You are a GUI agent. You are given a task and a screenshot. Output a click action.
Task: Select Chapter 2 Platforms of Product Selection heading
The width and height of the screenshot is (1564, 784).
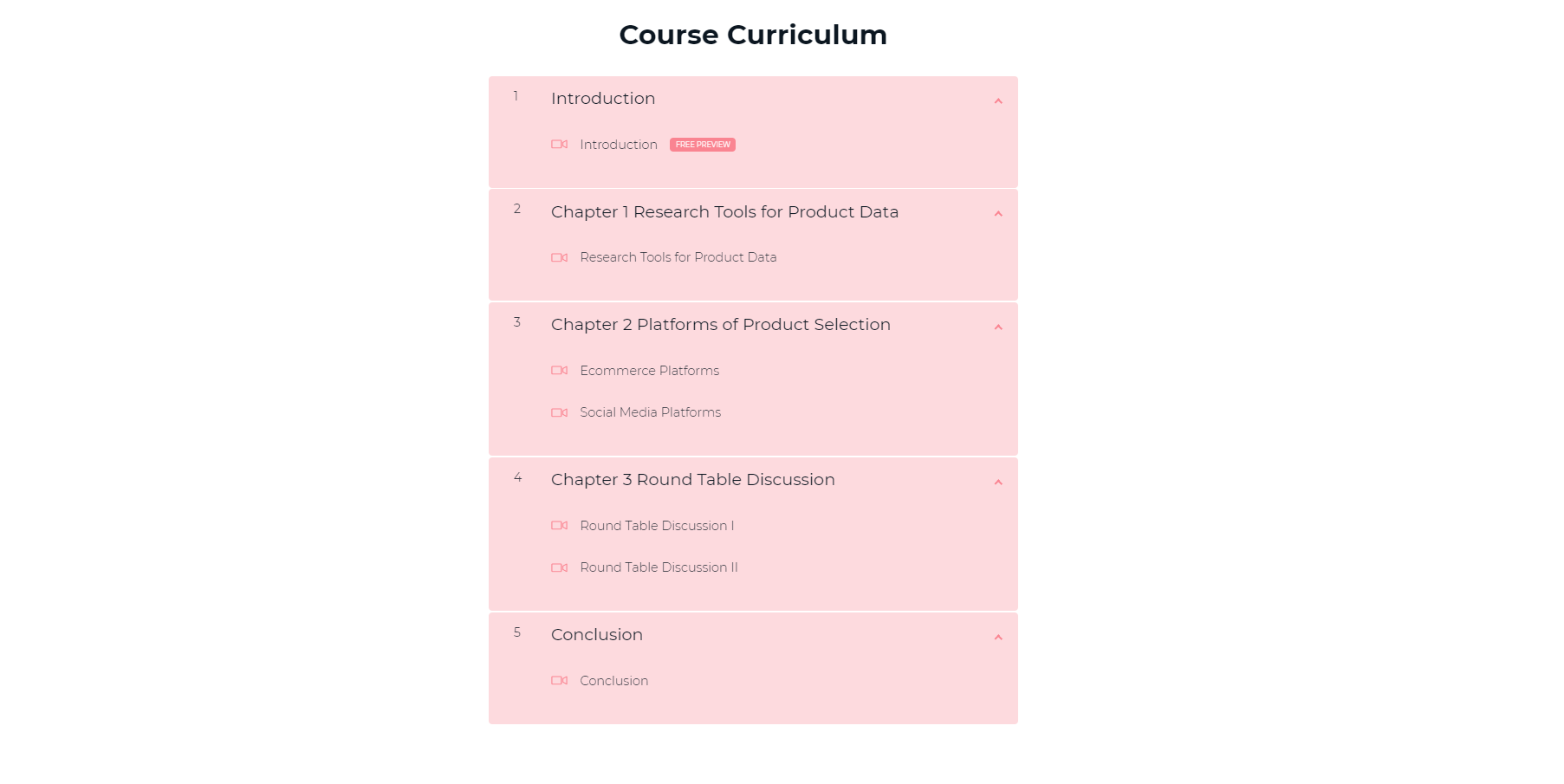720,325
